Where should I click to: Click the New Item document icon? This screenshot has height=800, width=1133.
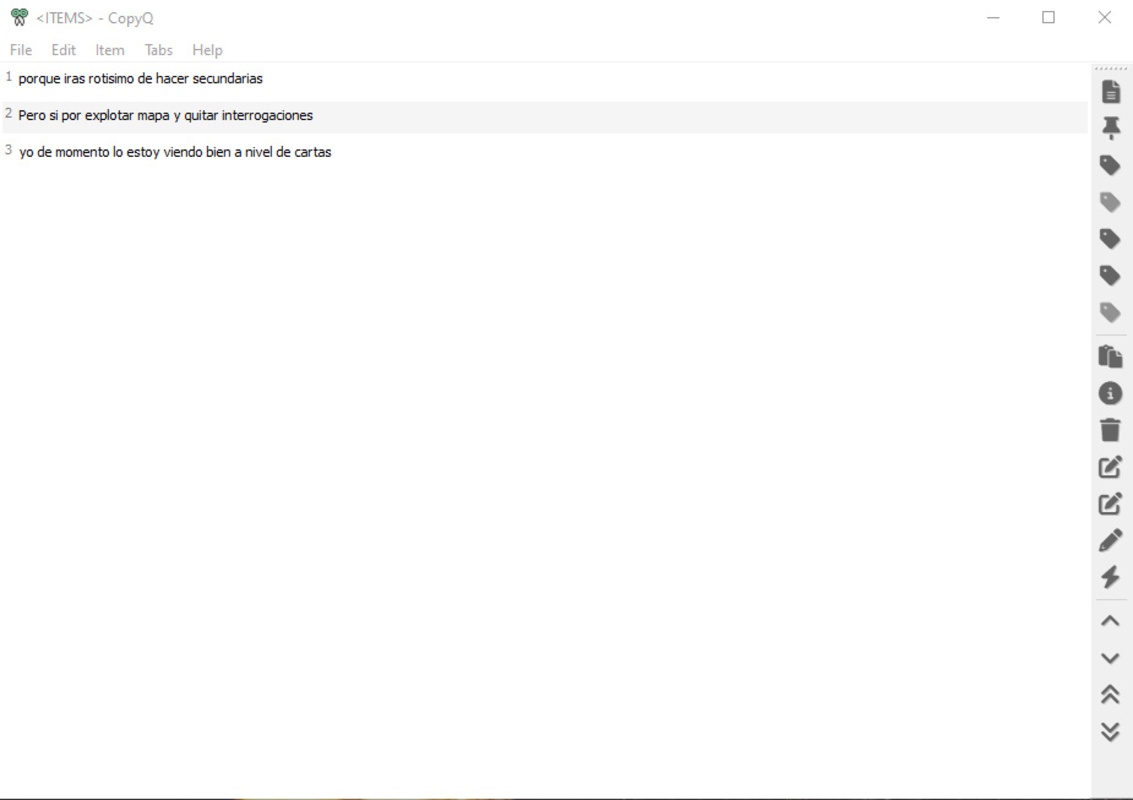coord(1111,92)
